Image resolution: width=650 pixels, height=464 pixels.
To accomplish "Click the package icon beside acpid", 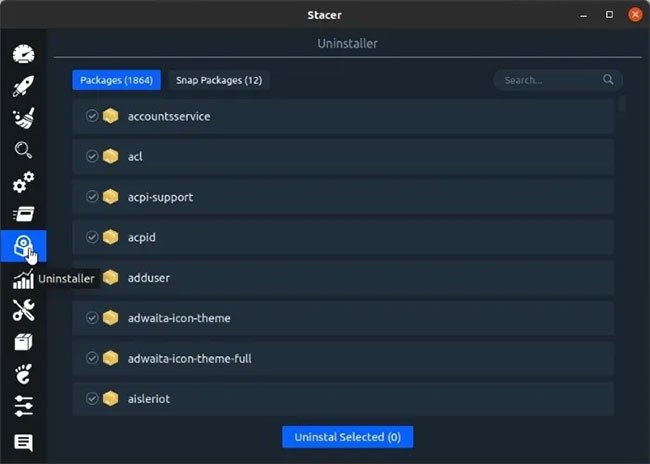I will click(111, 237).
